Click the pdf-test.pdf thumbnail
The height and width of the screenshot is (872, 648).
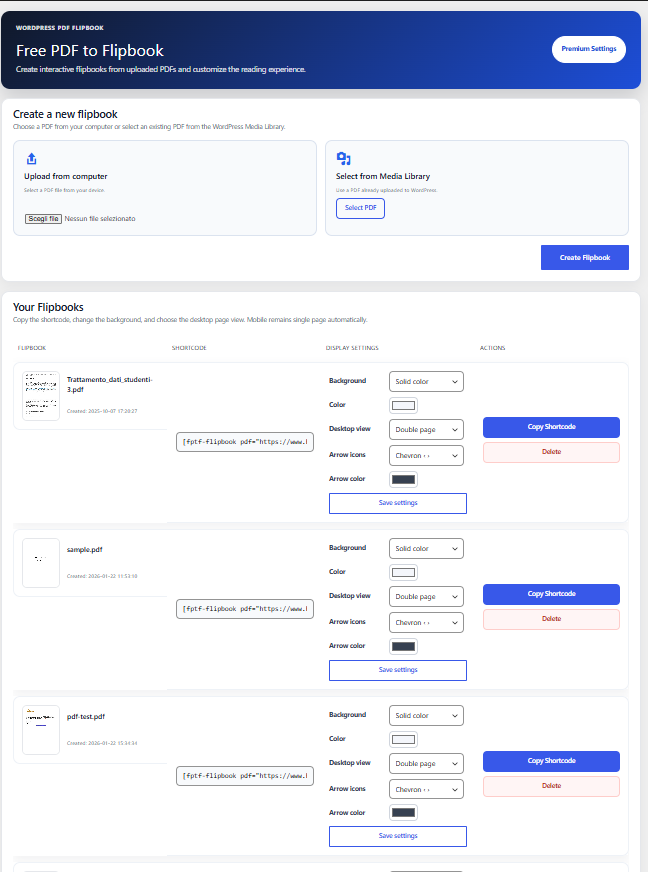(x=41, y=730)
